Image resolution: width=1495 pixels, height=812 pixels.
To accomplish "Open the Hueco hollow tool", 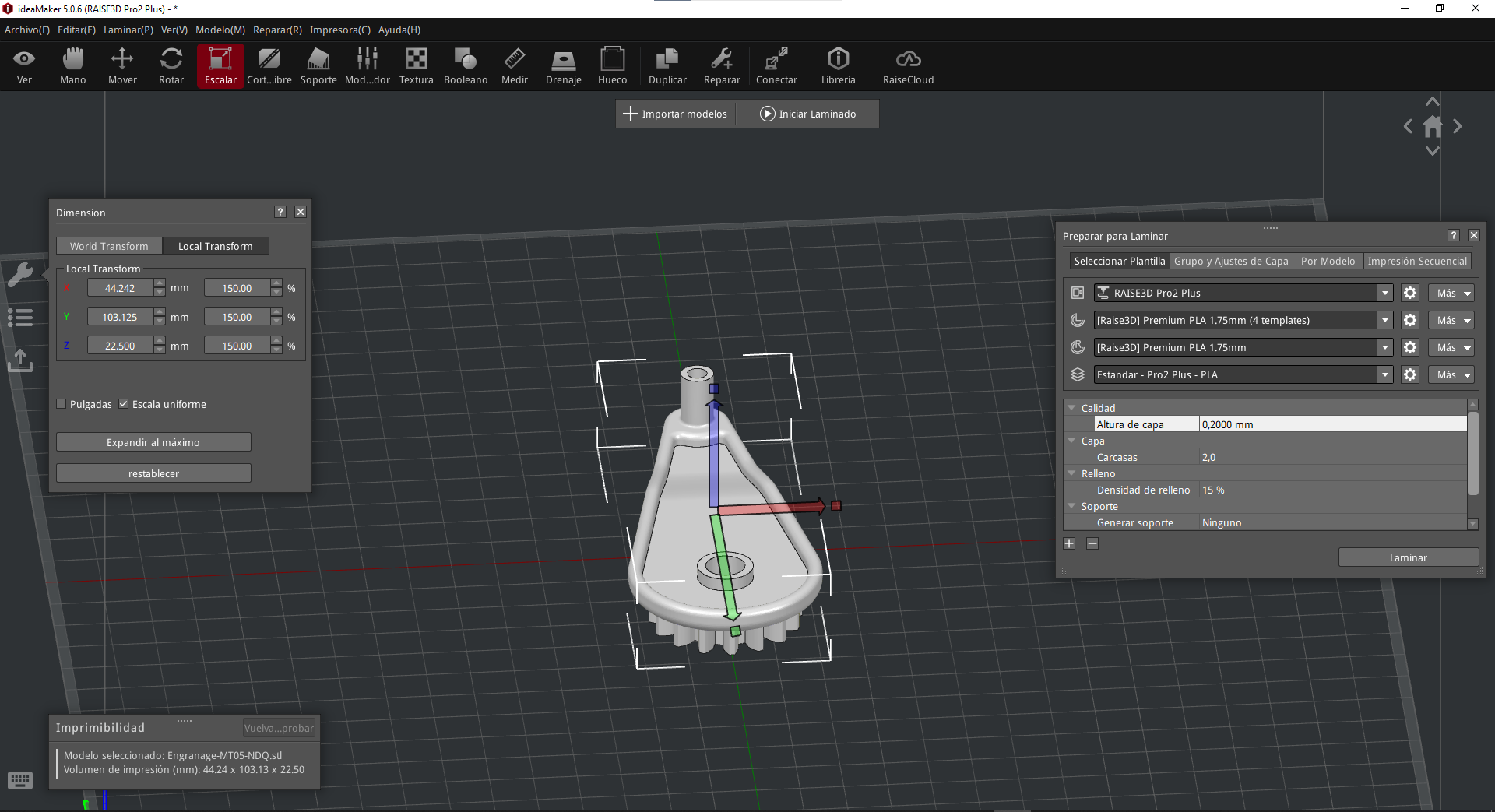I will point(613,66).
